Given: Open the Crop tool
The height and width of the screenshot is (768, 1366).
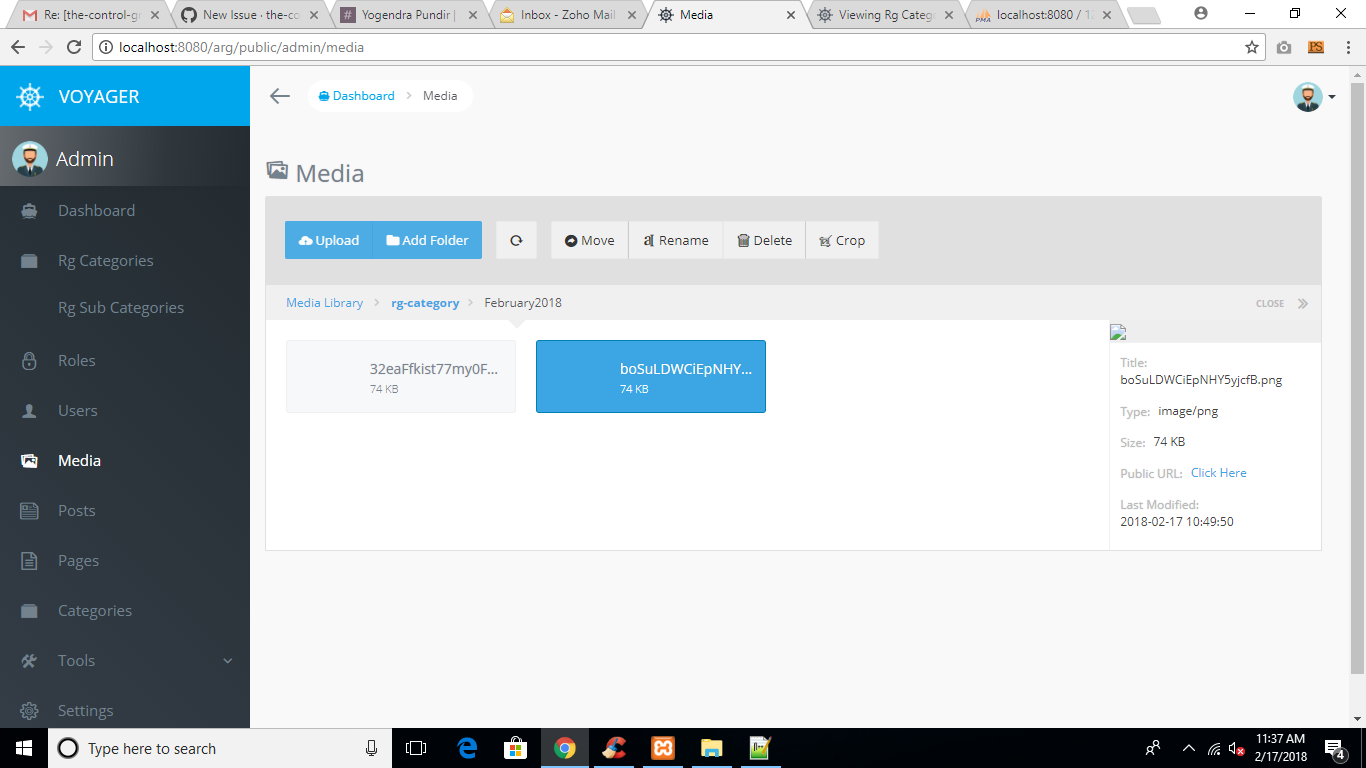Looking at the screenshot, I should click(x=842, y=240).
